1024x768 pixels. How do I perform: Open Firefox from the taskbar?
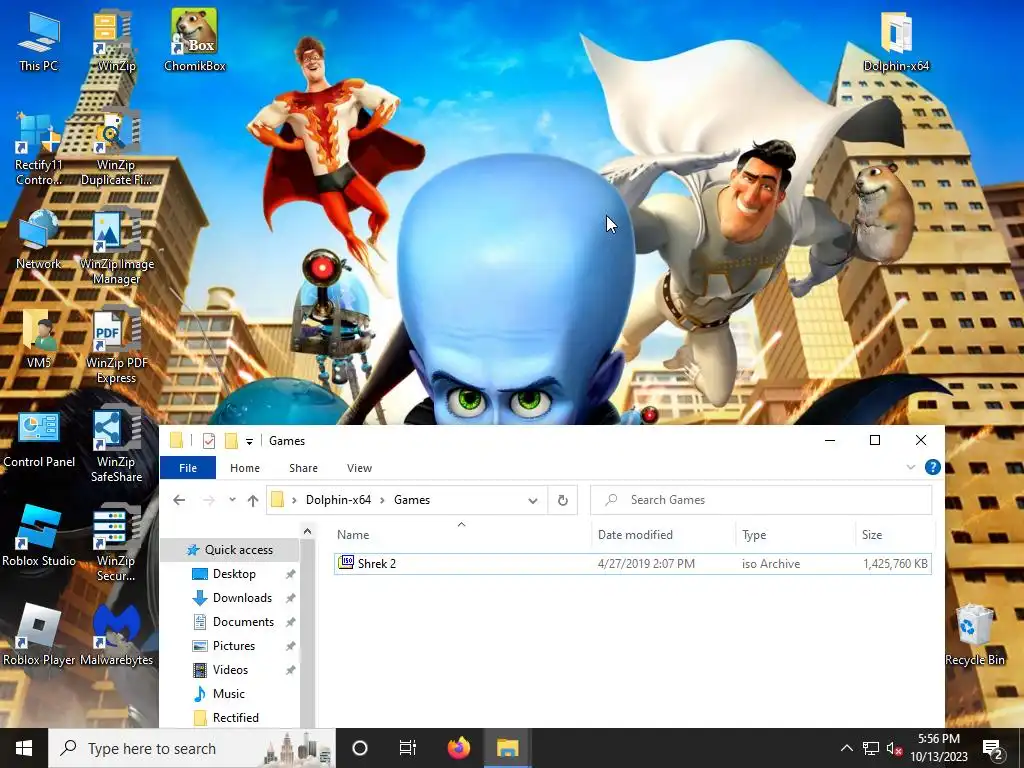pyautogui.click(x=458, y=748)
